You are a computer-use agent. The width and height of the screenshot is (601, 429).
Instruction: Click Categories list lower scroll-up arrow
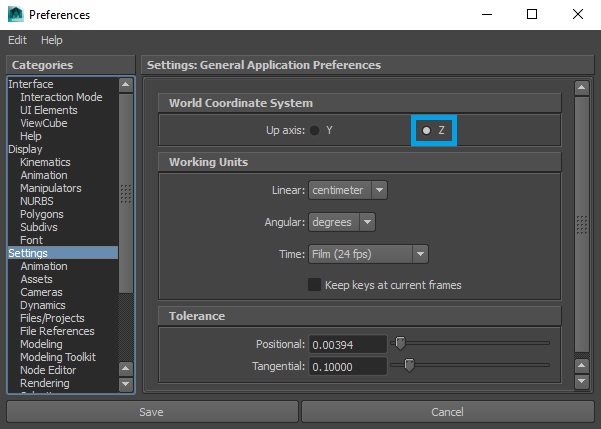[126, 369]
